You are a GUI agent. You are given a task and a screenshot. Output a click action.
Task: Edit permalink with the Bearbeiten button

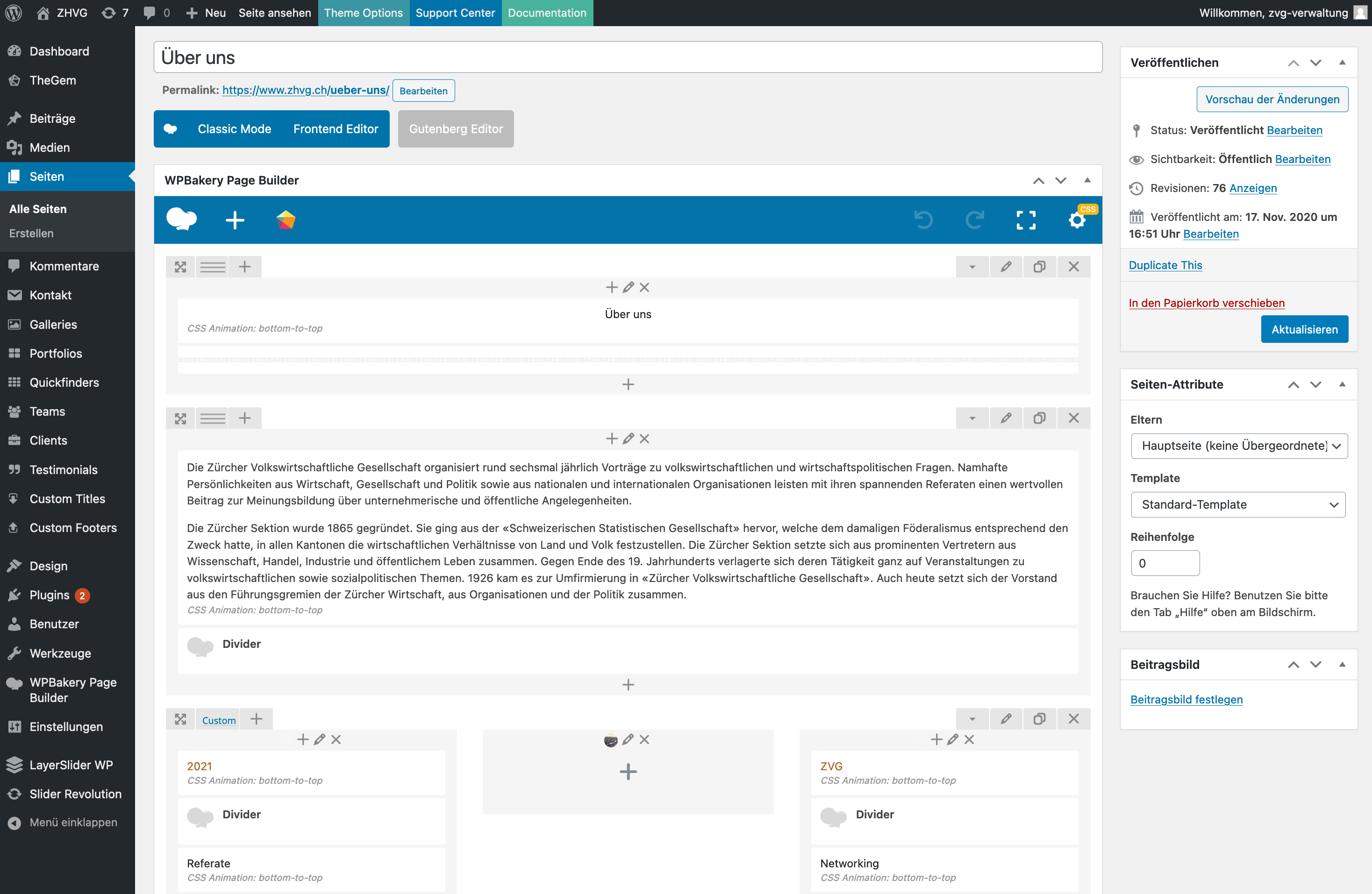click(423, 91)
